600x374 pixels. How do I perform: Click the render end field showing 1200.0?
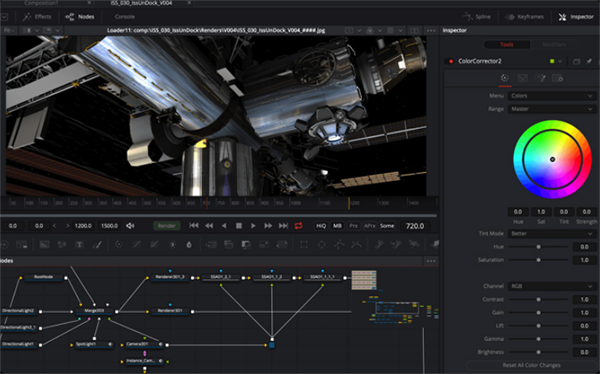point(83,226)
